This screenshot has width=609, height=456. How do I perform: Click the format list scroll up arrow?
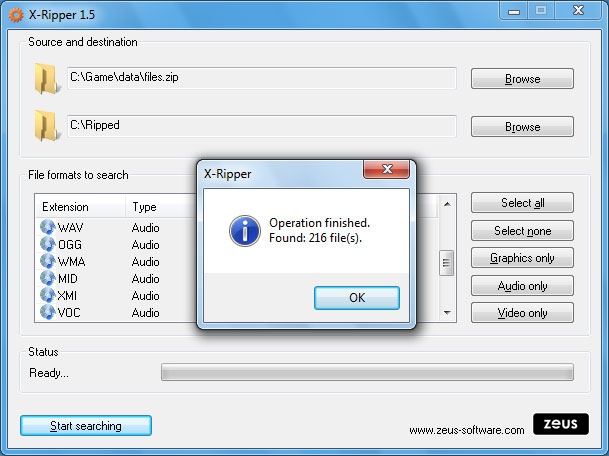[x=447, y=204]
